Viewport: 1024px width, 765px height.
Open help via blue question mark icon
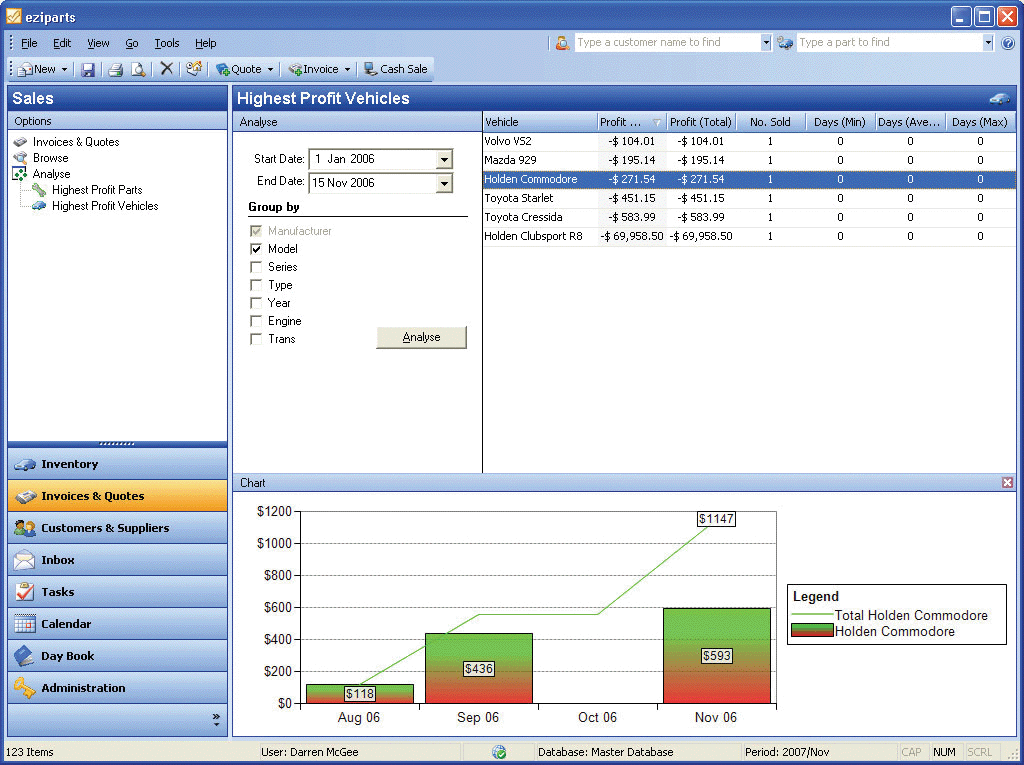click(x=1008, y=43)
